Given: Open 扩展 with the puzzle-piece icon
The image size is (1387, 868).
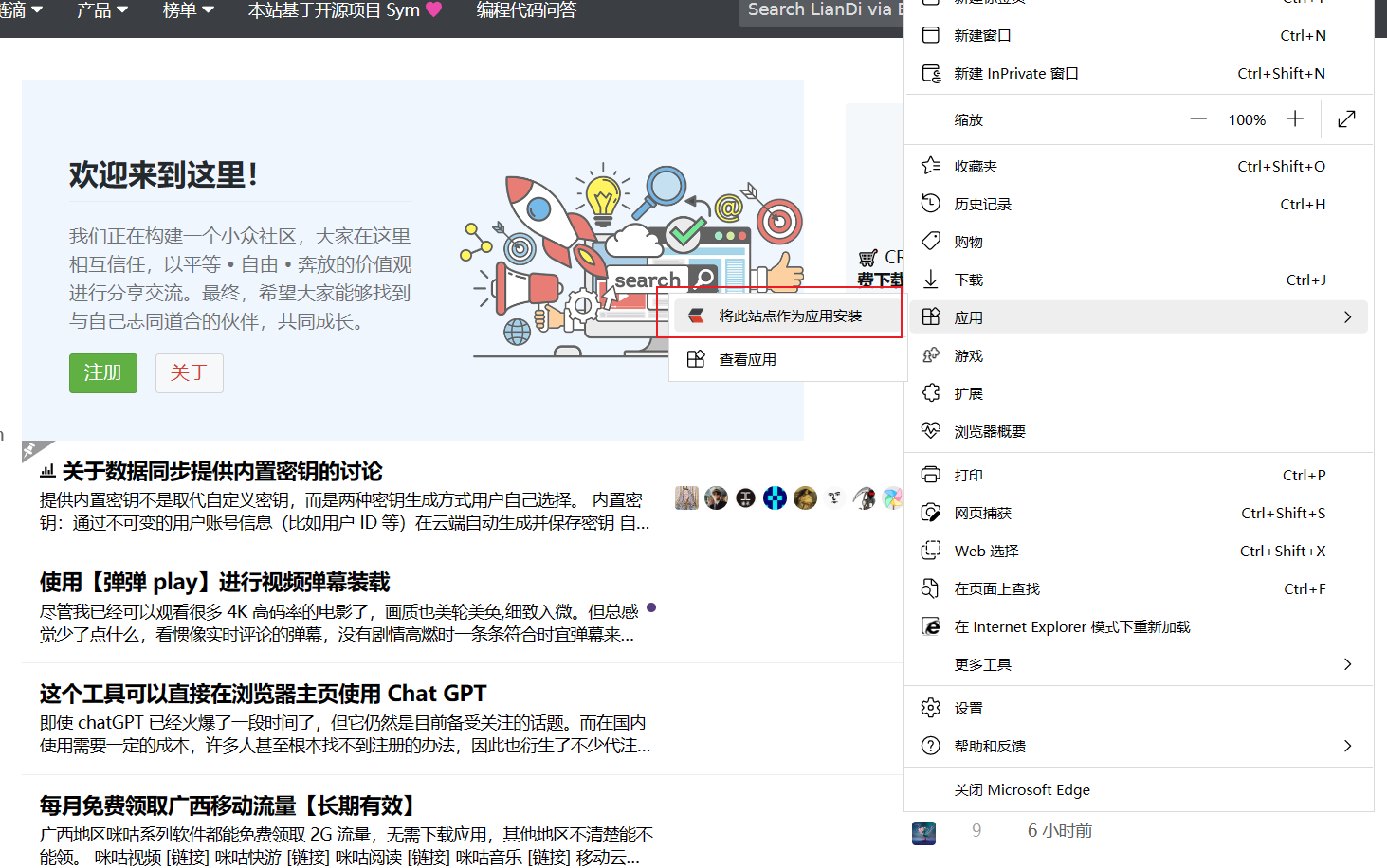Looking at the screenshot, I should click(930, 393).
